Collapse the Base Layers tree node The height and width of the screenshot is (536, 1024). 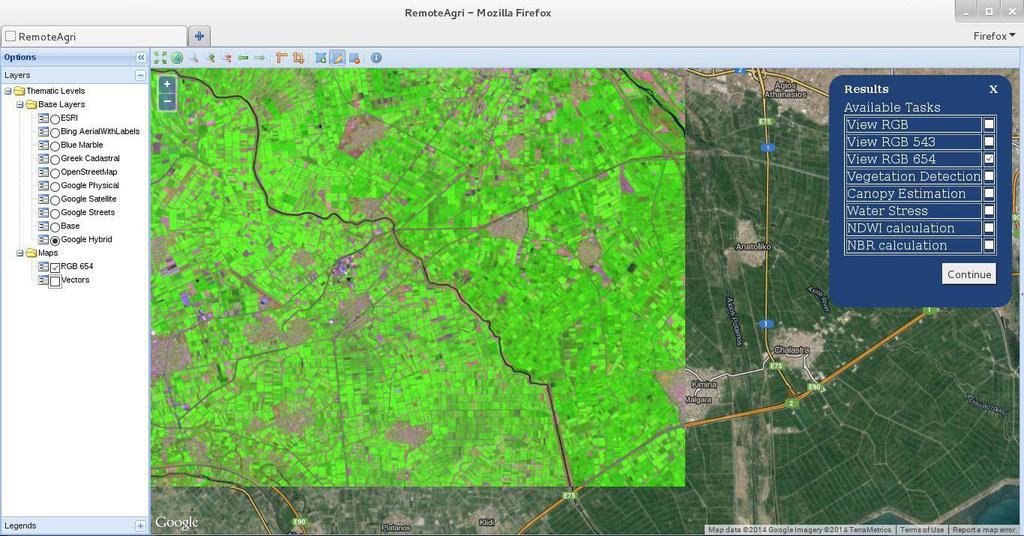point(20,104)
